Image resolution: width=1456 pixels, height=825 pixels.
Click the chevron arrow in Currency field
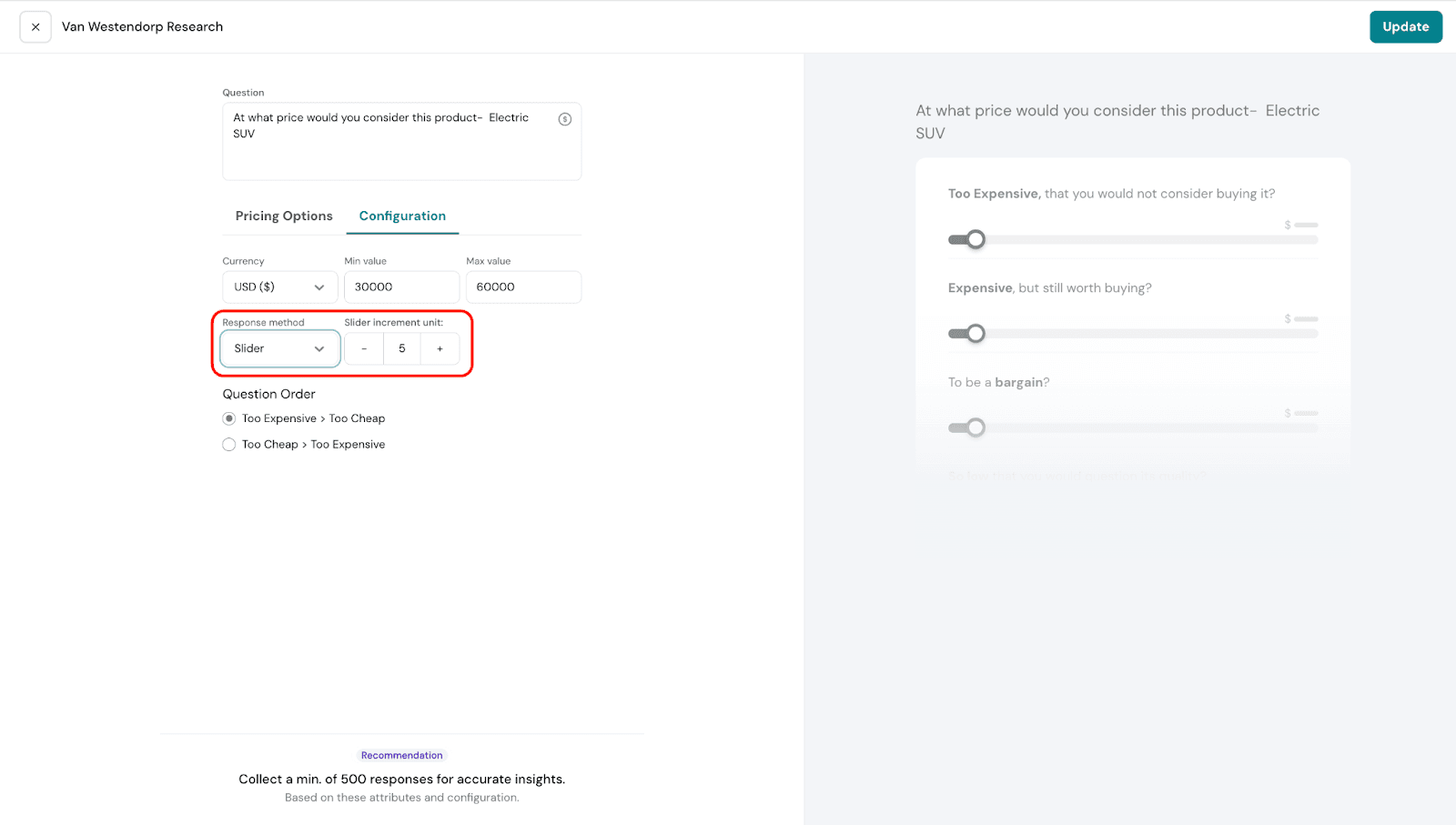pos(319,287)
